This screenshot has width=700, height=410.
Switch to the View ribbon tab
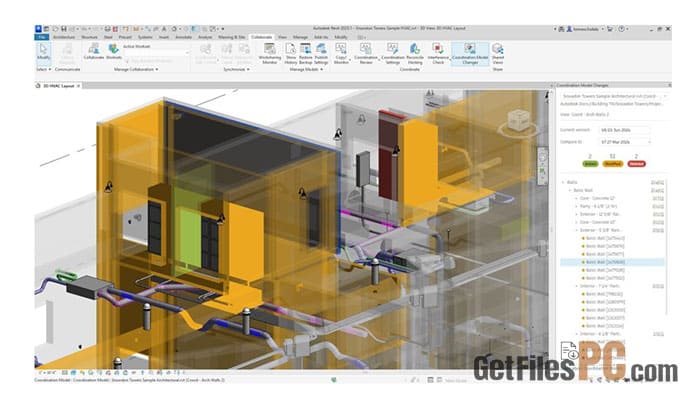[283, 38]
